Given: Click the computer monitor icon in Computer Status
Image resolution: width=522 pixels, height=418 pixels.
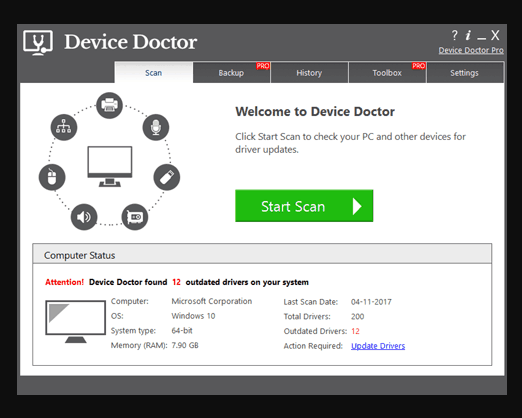Looking at the screenshot, I should [x=76, y=321].
